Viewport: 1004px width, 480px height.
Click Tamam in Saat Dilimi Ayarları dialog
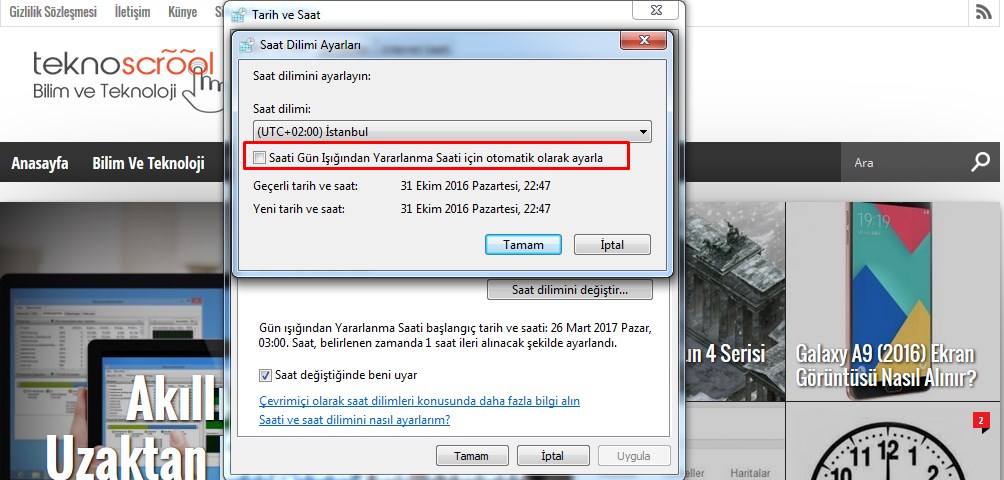523,244
